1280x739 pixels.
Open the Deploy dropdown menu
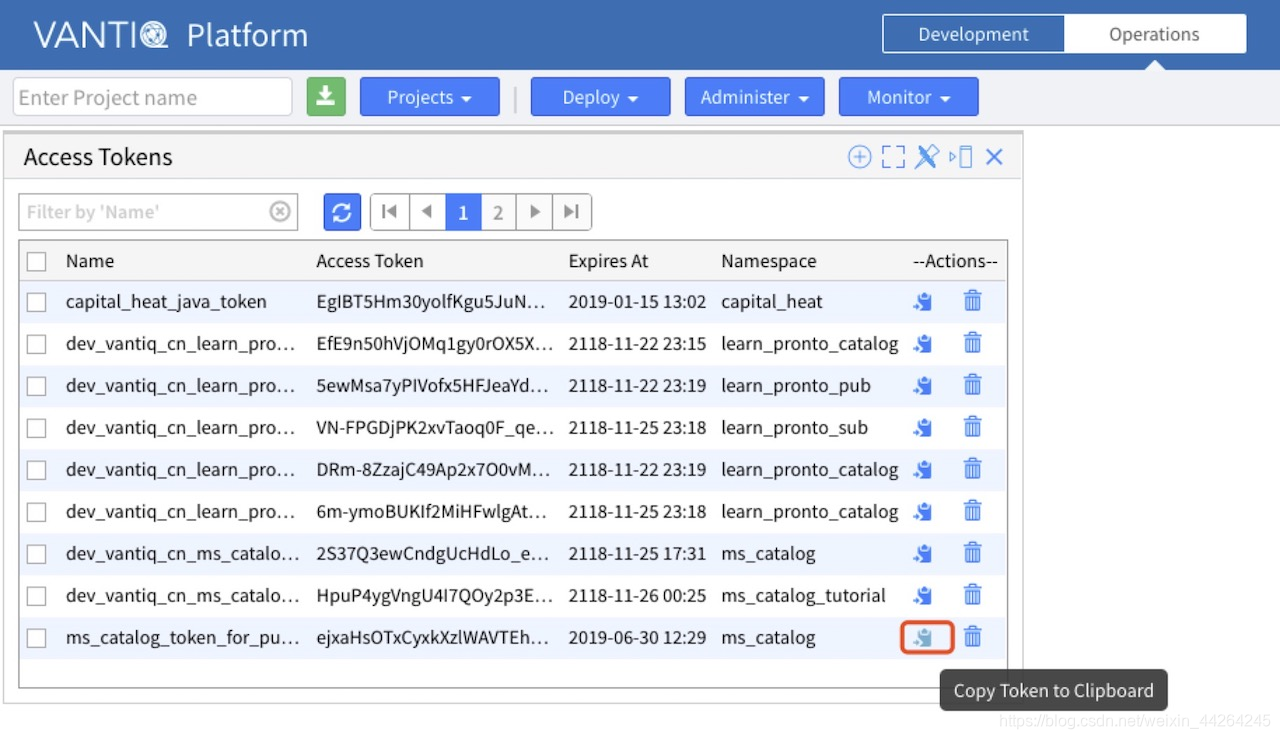tap(600, 97)
